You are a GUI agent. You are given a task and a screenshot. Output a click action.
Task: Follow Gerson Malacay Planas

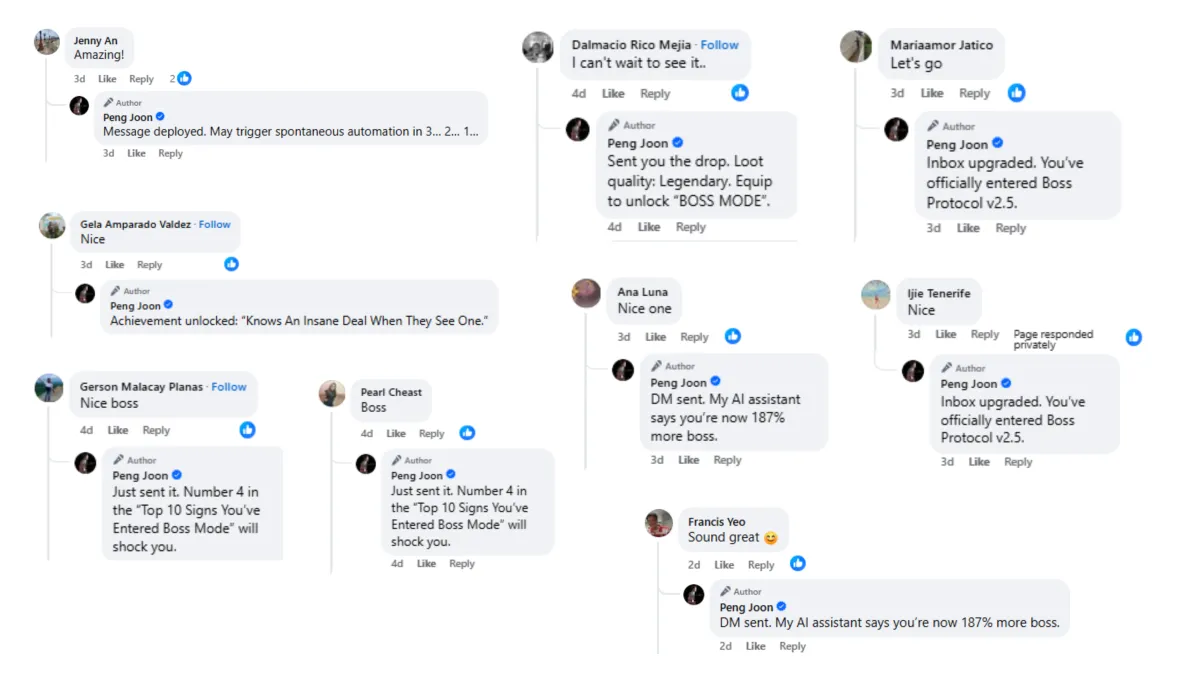click(228, 386)
